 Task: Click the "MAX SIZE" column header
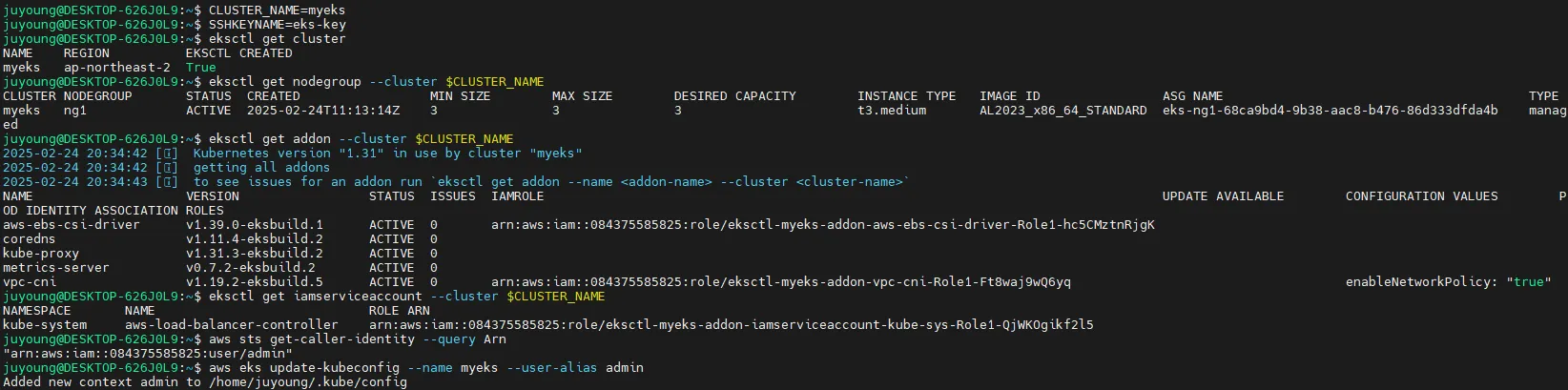[583, 96]
